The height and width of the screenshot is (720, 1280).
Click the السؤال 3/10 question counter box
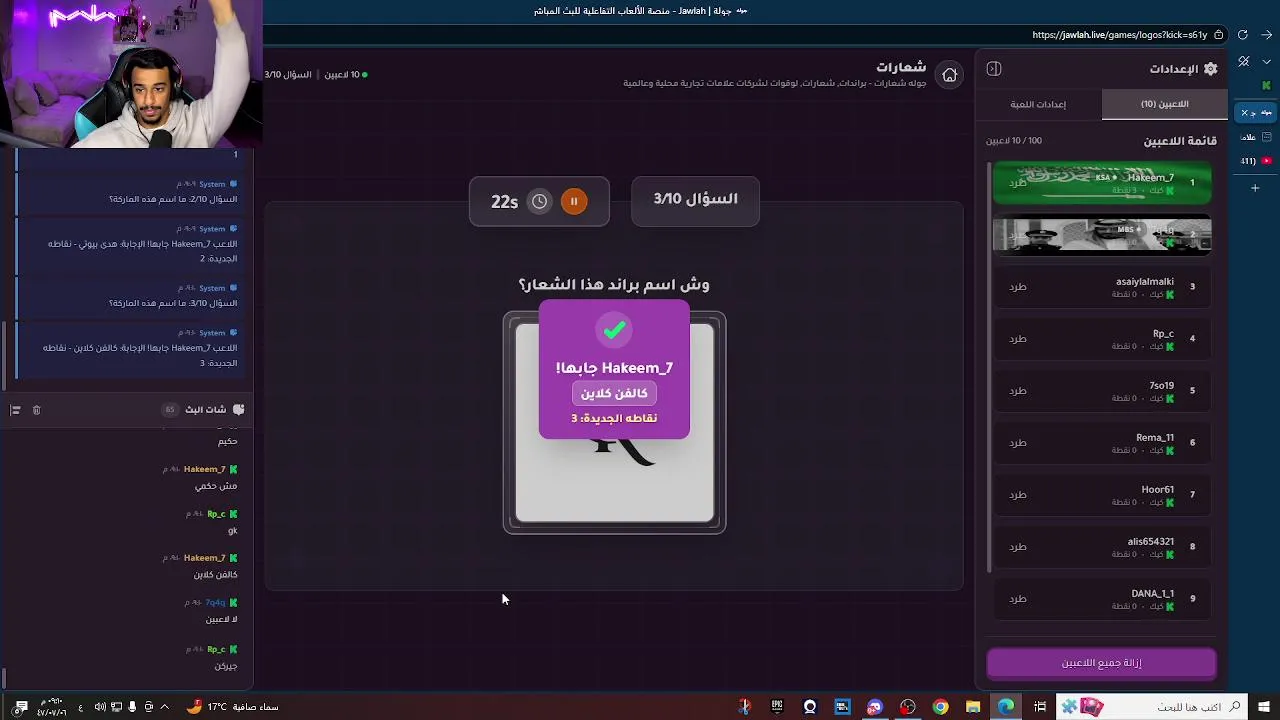tap(695, 200)
